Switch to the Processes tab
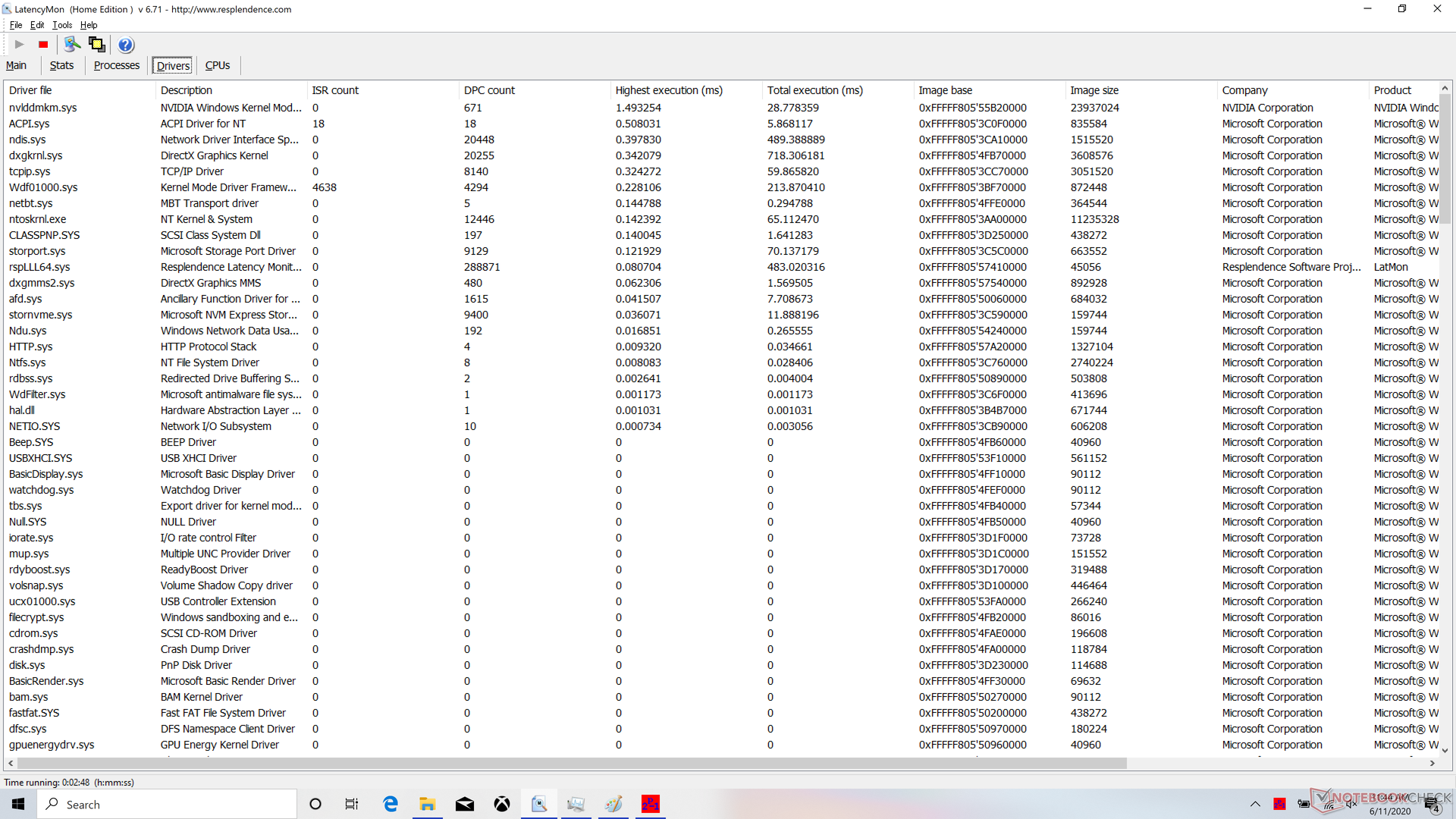This screenshot has width=1456, height=819. [117, 66]
